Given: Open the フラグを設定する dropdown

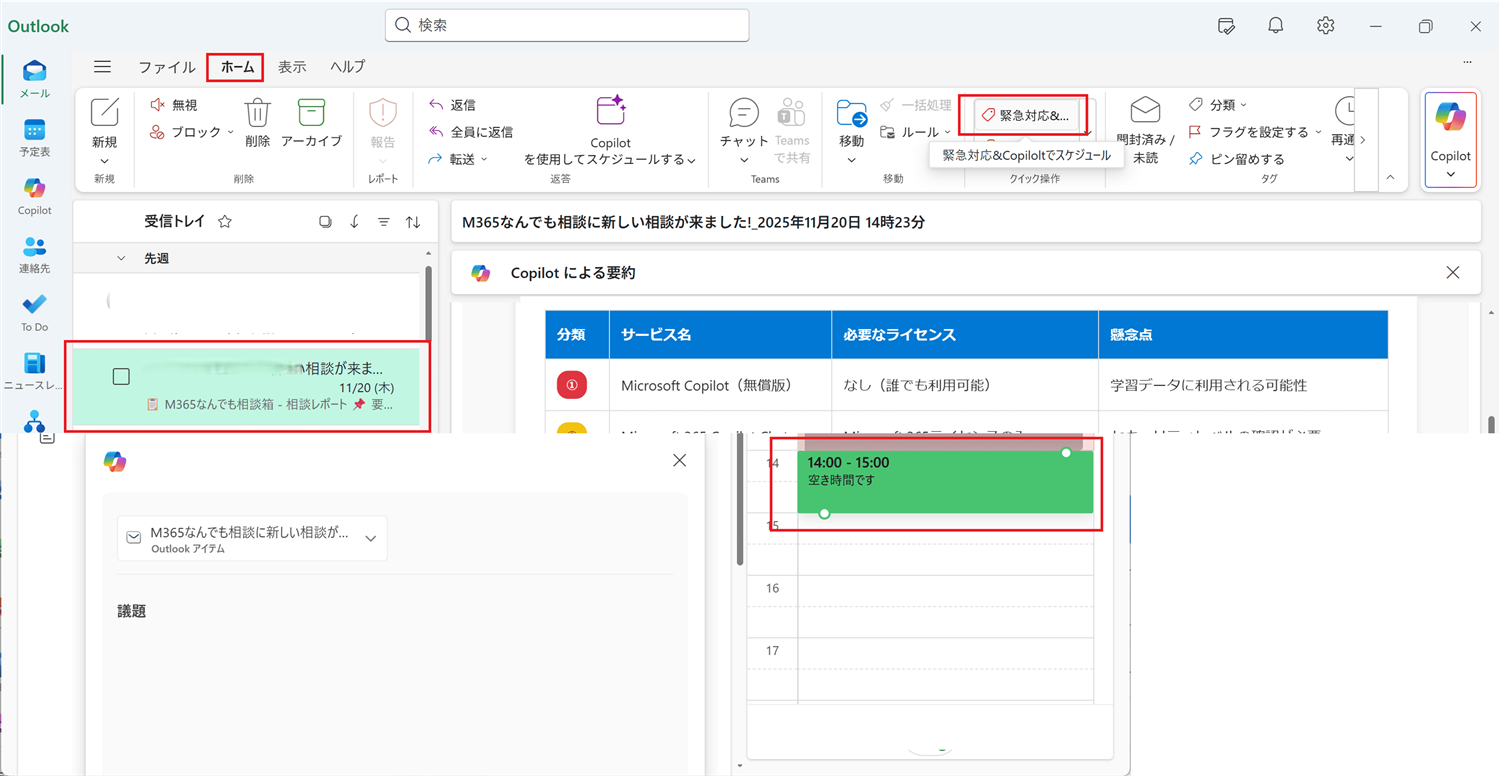Looking at the screenshot, I should (1317, 132).
